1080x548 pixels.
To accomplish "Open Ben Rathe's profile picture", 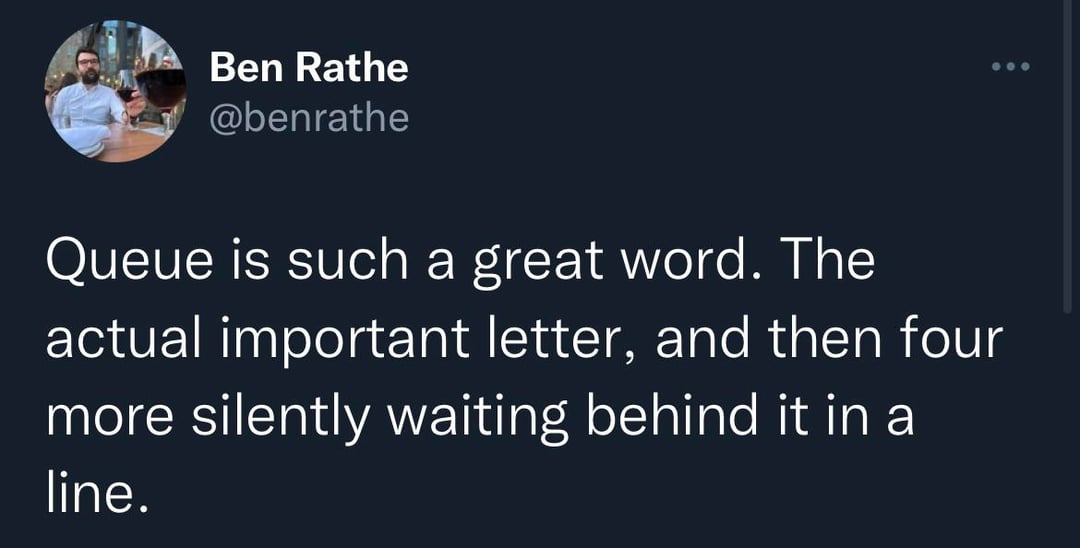I will point(115,91).
